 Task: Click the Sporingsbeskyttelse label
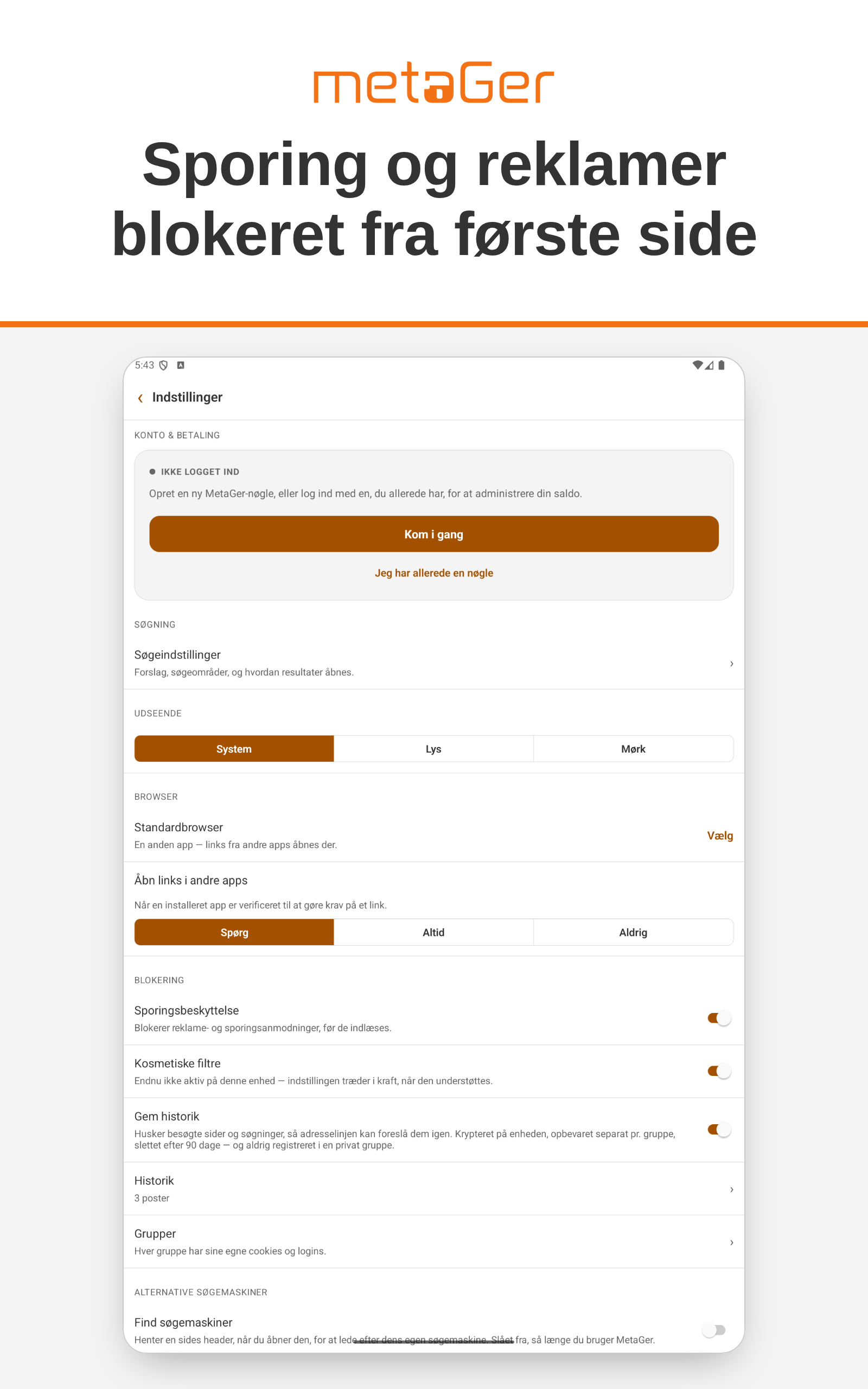[187, 1010]
